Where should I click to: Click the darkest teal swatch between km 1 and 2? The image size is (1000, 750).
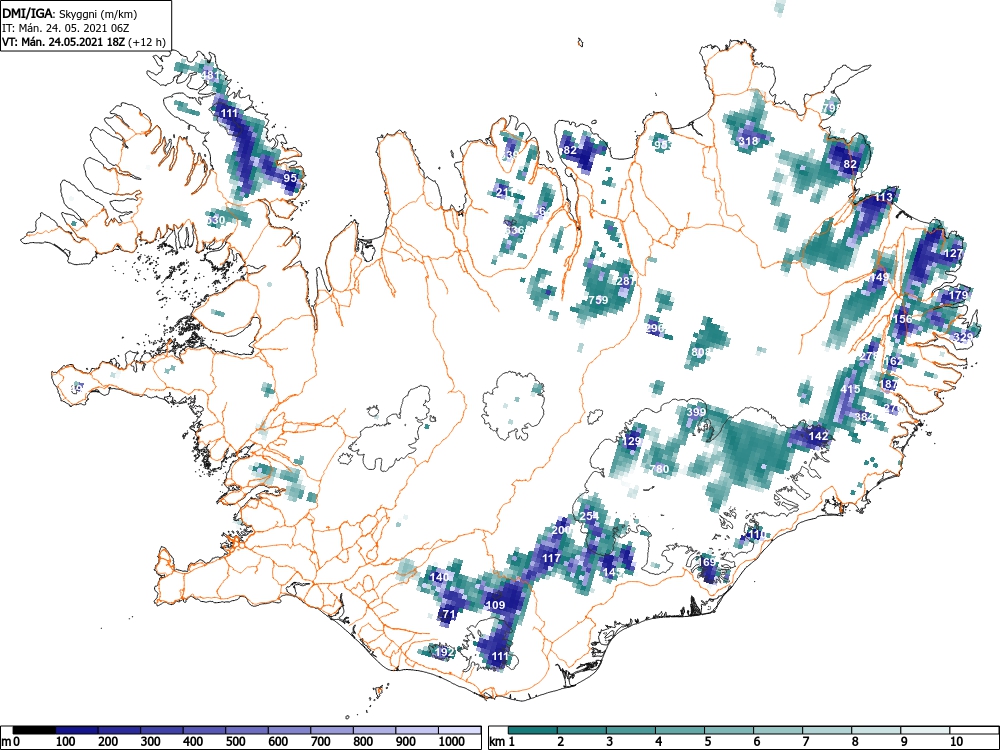click(x=533, y=730)
